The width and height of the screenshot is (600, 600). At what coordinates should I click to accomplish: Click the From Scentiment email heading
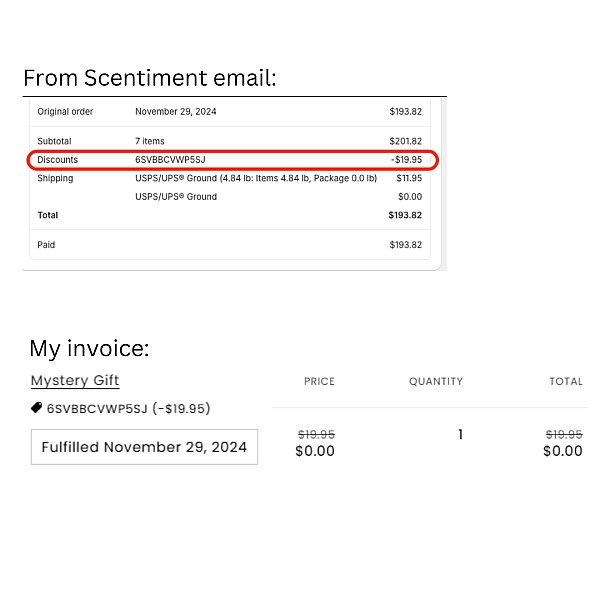(x=150, y=78)
